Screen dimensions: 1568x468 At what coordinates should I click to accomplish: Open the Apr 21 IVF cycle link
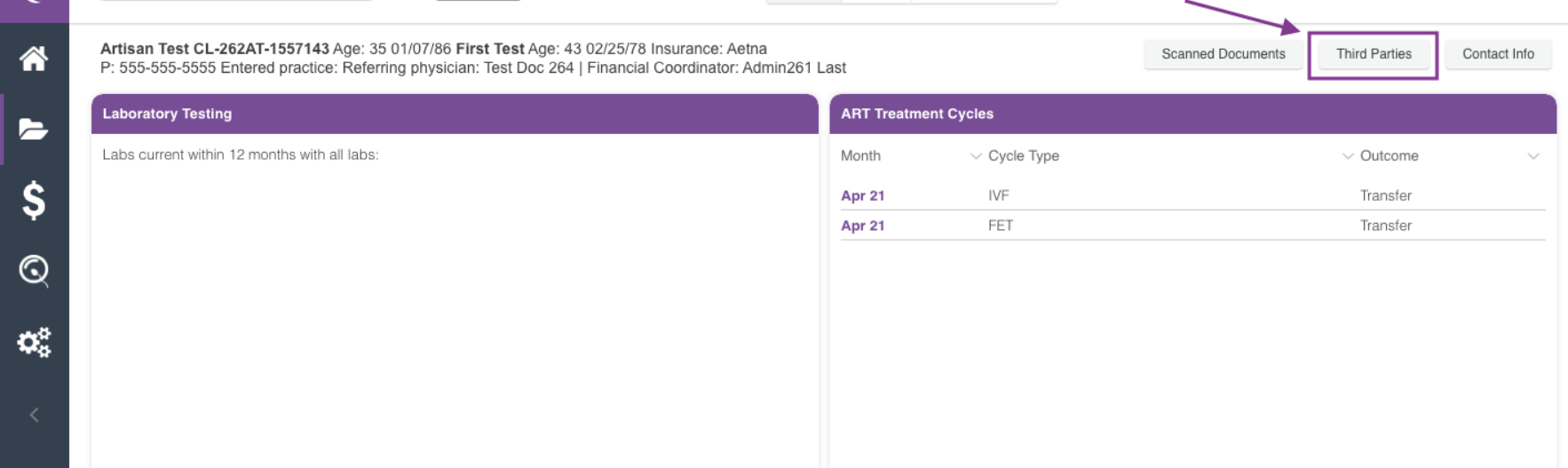[862, 195]
